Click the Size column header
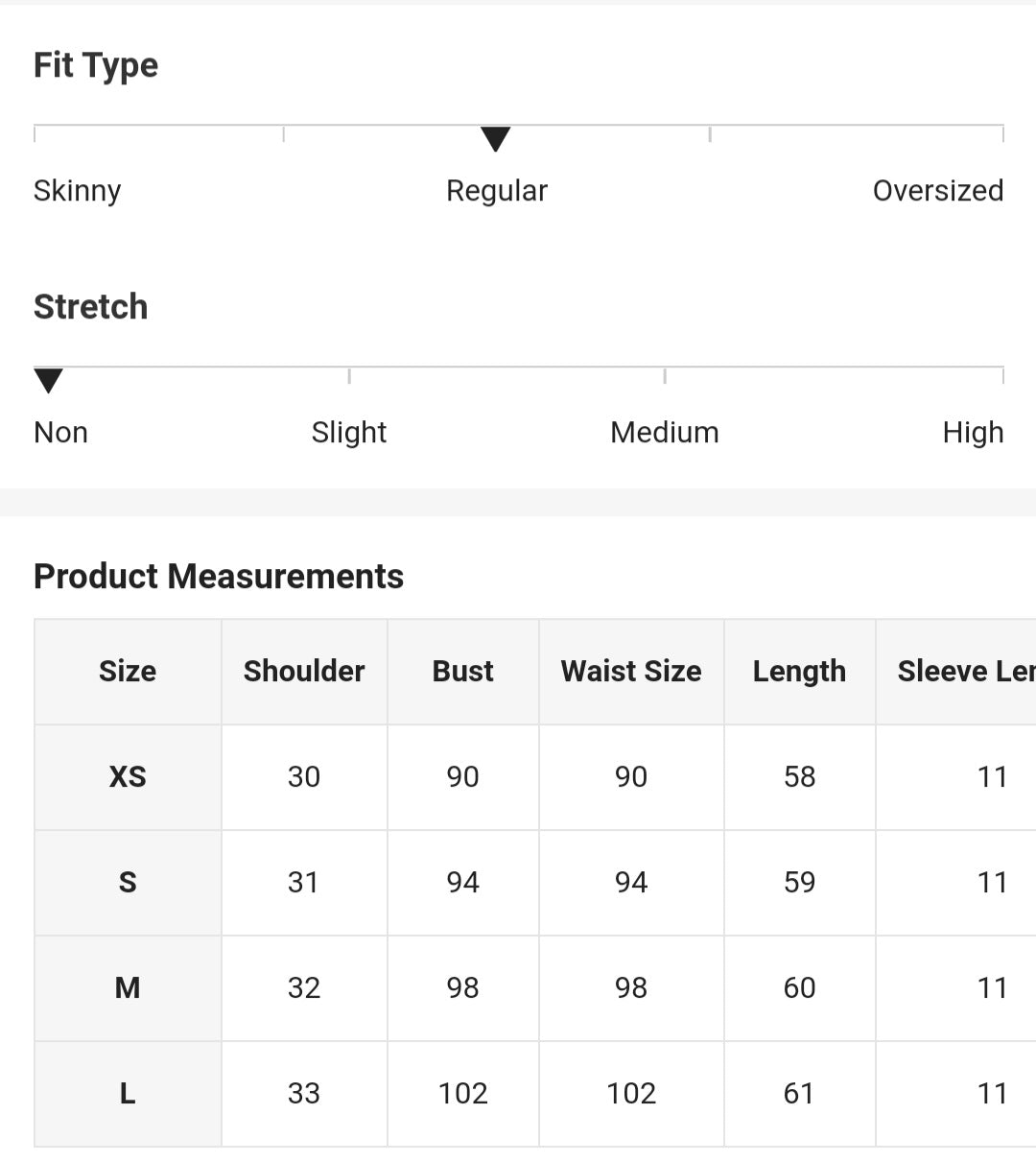Viewport: 1036px width, 1162px height. pyautogui.click(x=128, y=672)
